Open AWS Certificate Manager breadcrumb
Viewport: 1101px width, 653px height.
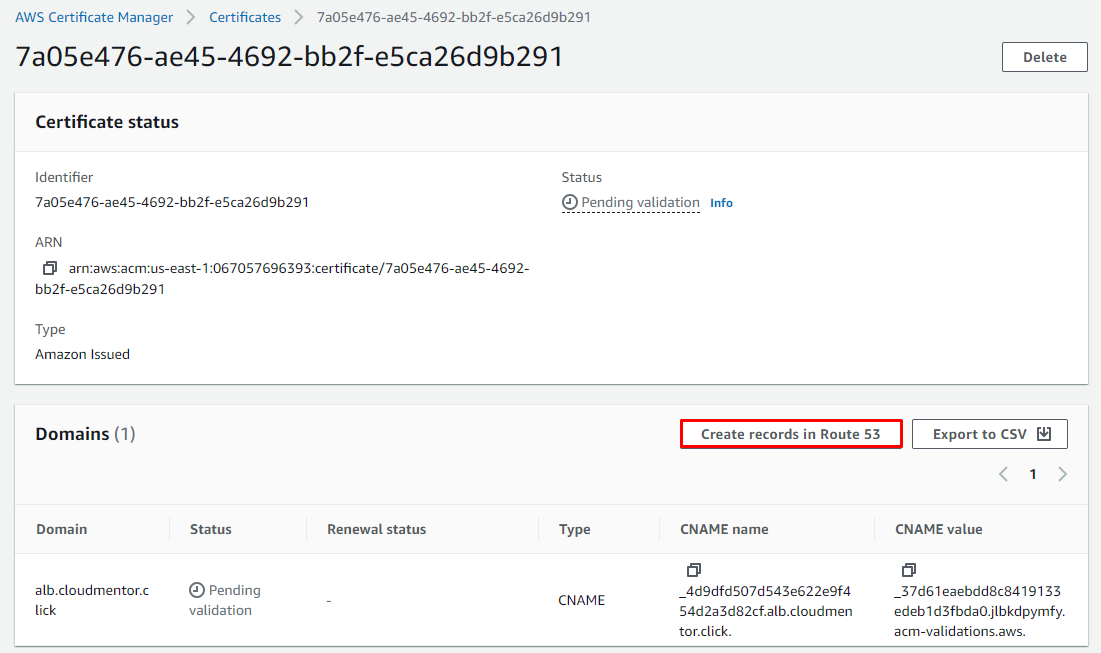click(94, 17)
